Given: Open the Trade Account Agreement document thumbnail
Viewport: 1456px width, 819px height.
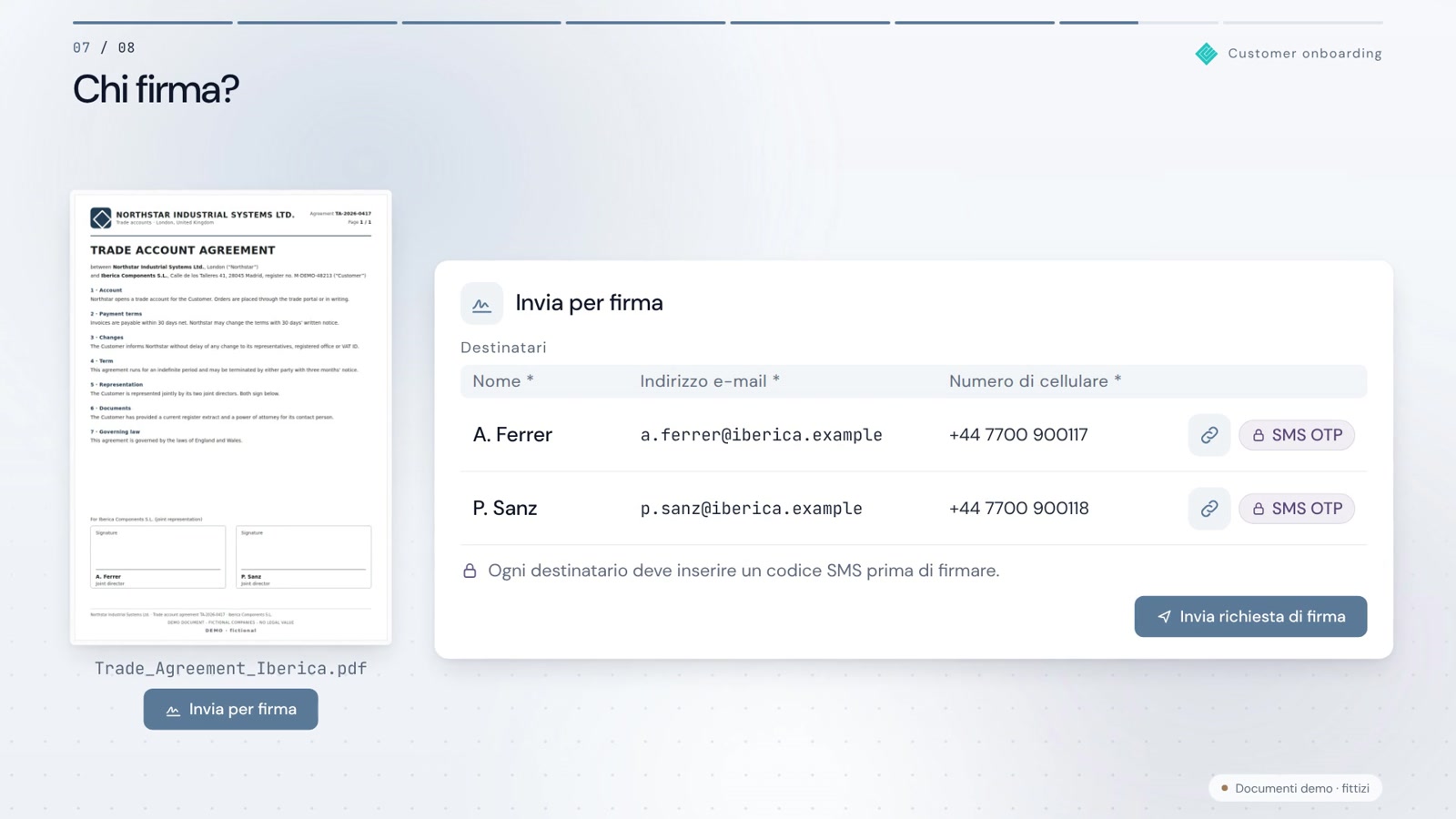Looking at the screenshot, I should pyautogui.click(x=231, y=418).
